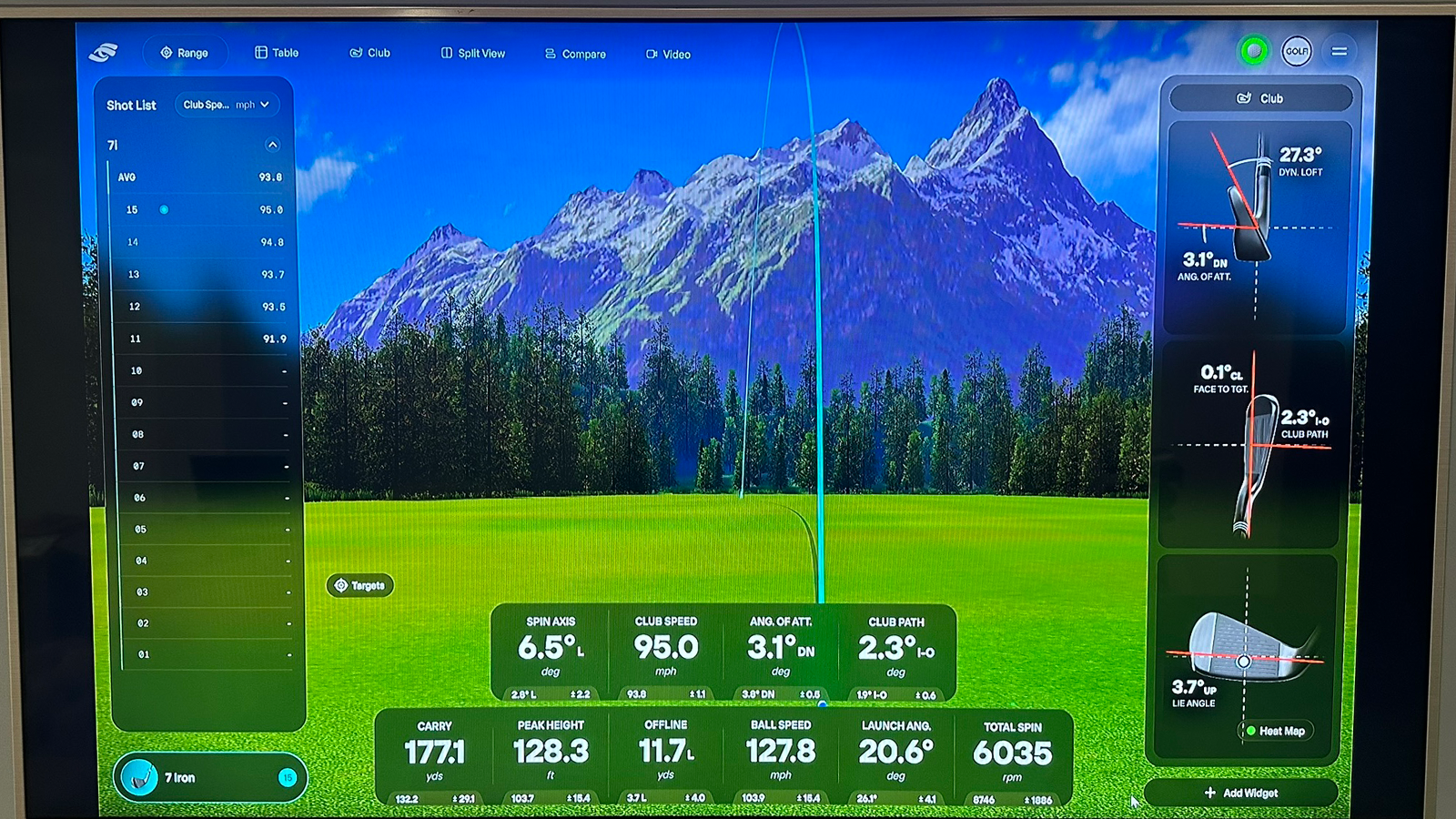Viewport: 1456px width, 819px height.
Task: Select shot 11 with speed 91.9
Action: point(202,339)
